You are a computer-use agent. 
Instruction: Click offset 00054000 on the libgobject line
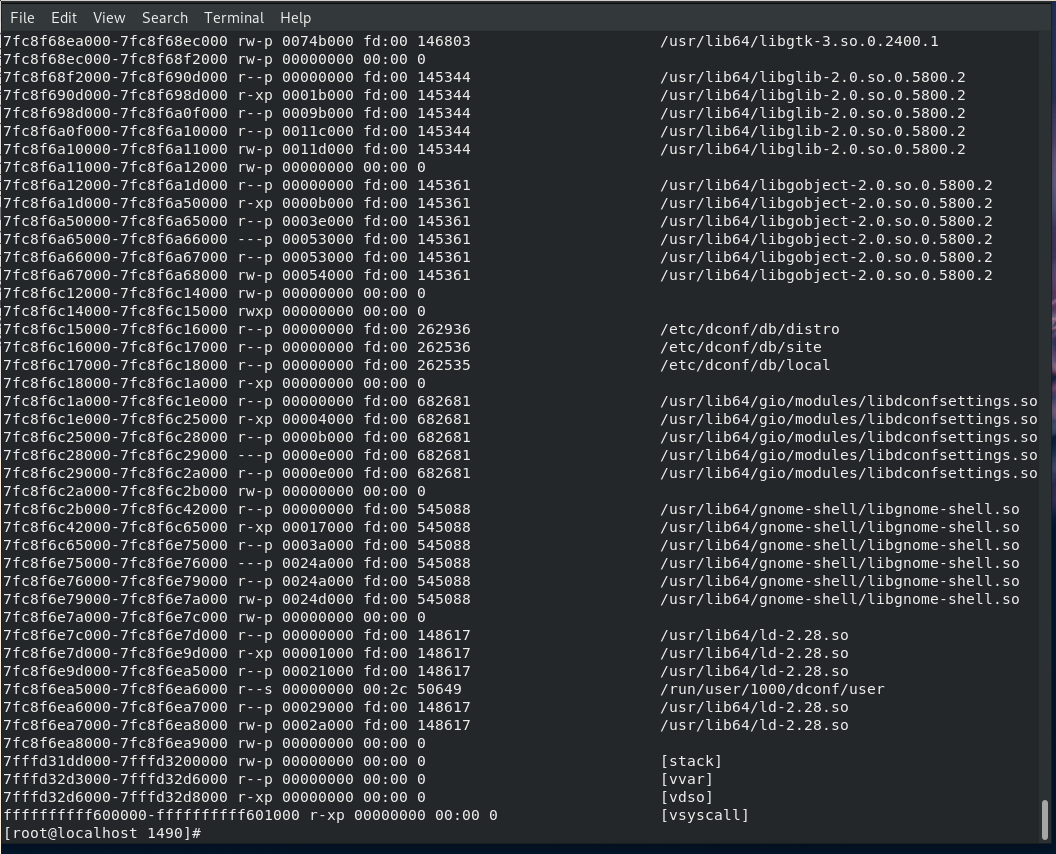coord(318,275)
